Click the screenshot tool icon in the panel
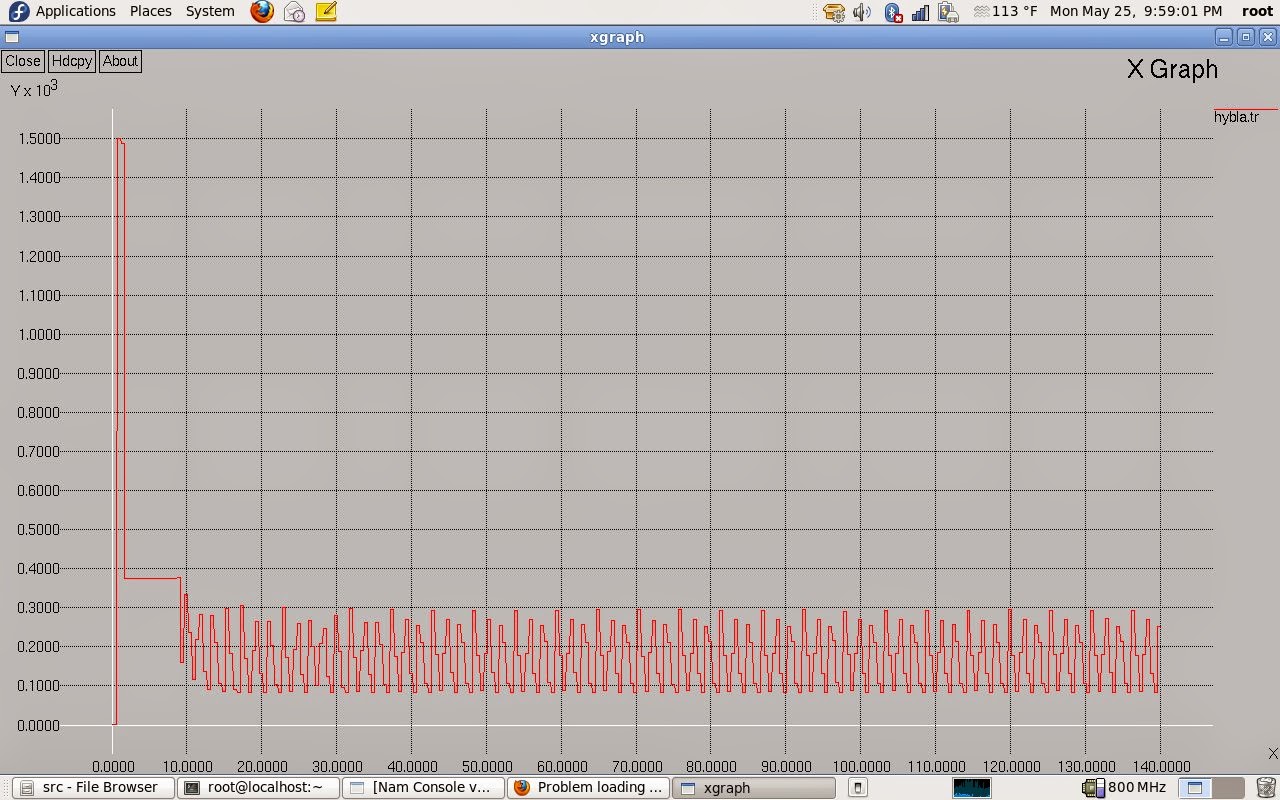This screenshot has height=800, width=1280. [x=293, y=11]
